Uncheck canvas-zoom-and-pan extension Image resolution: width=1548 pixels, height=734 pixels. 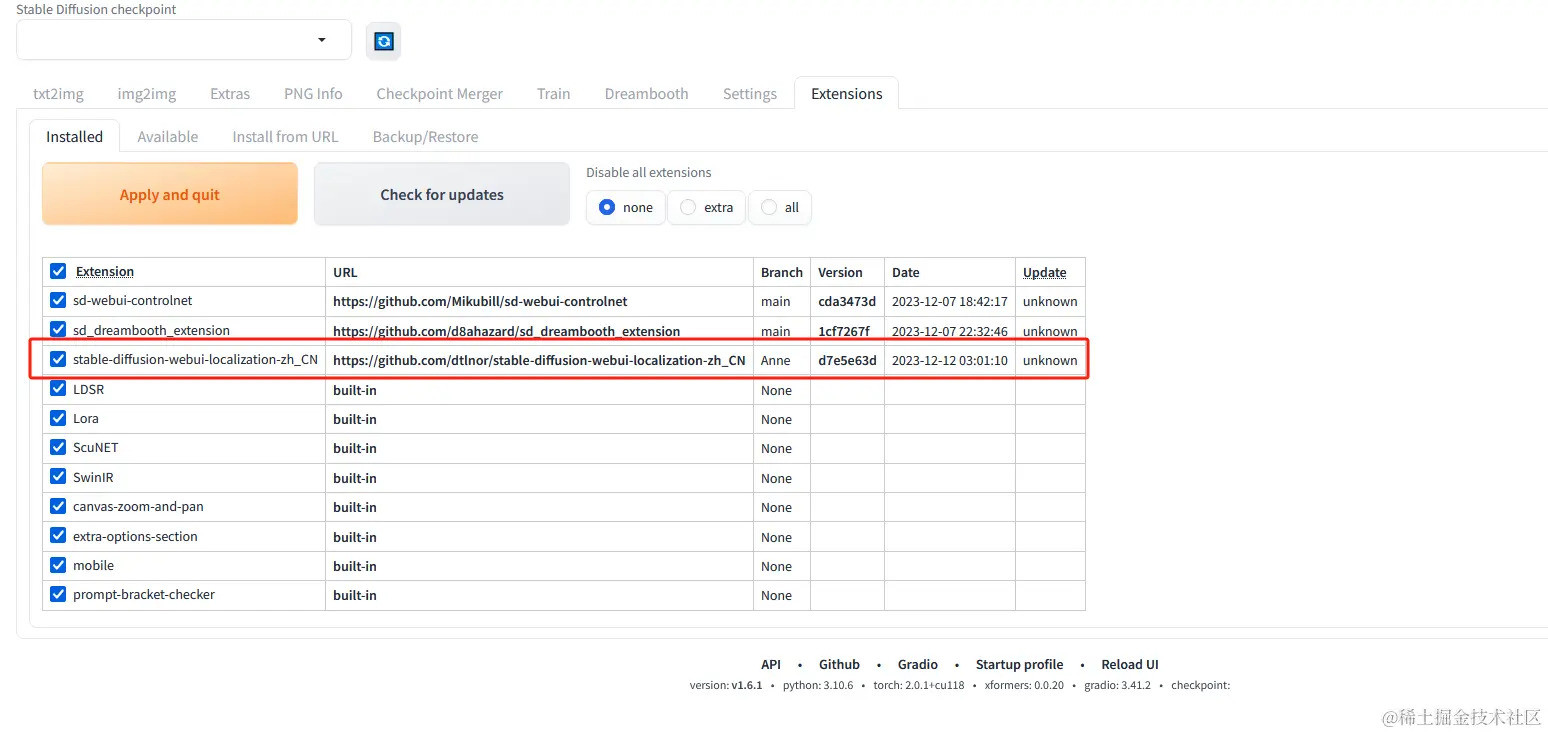(58, 506)
